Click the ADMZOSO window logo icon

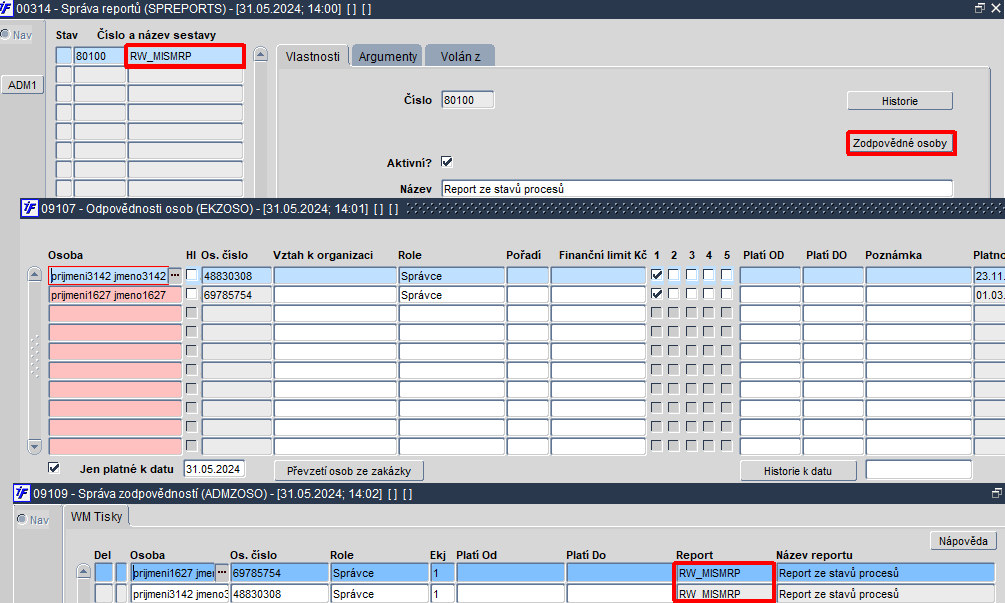[22, 493]
